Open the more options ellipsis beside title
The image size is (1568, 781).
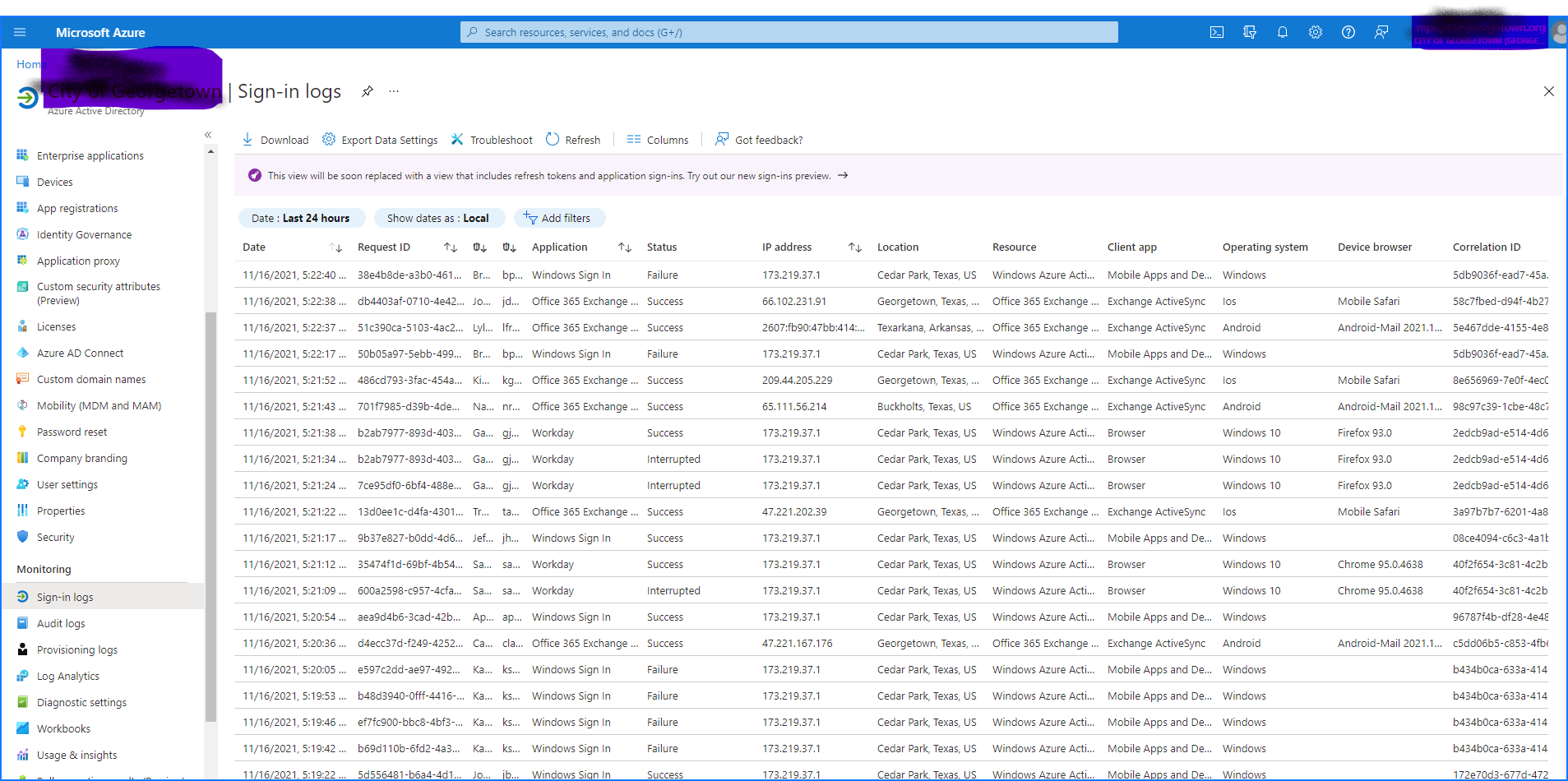point(394,91)
